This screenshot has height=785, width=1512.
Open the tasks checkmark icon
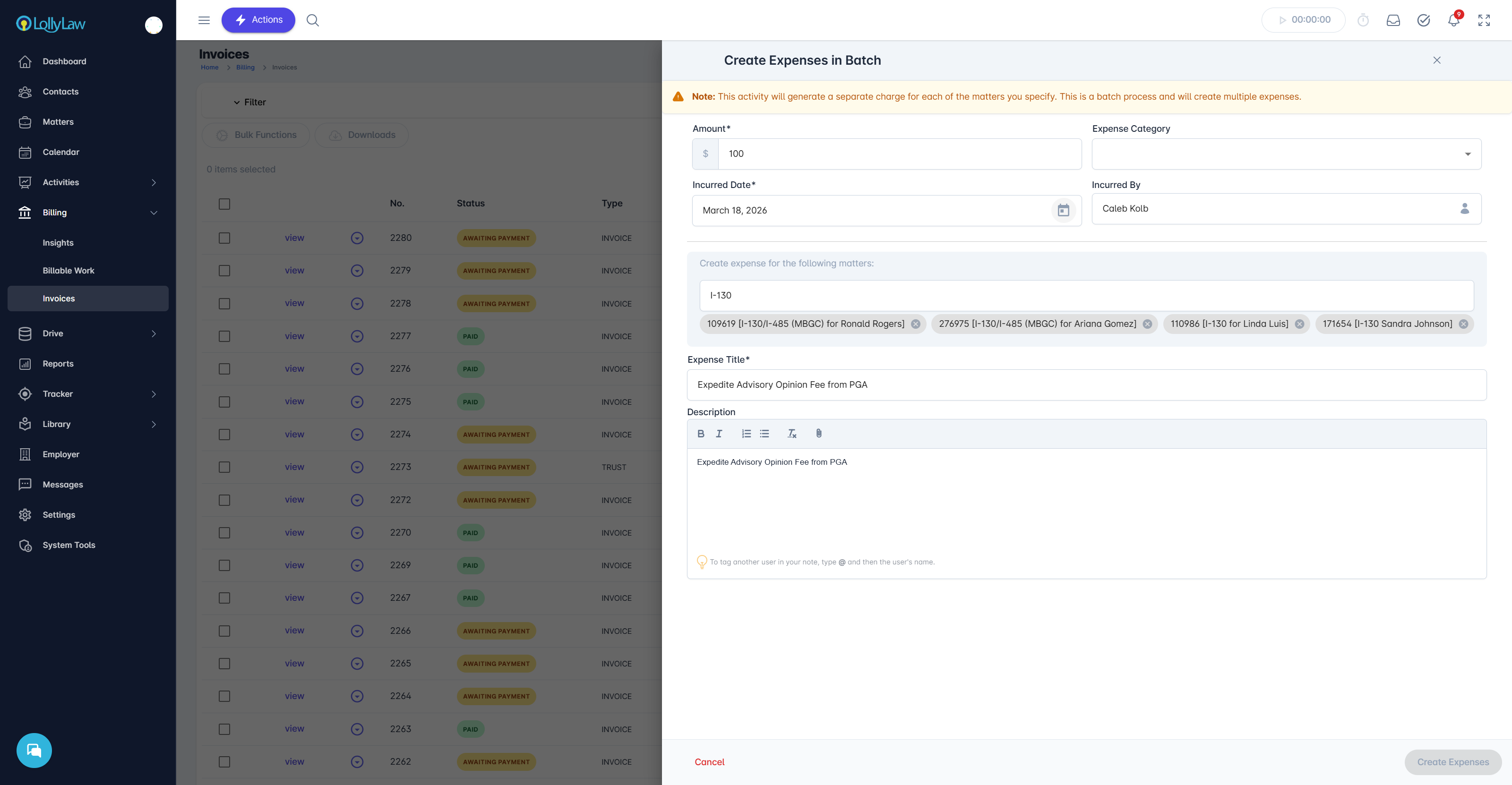coord(1423,20)
